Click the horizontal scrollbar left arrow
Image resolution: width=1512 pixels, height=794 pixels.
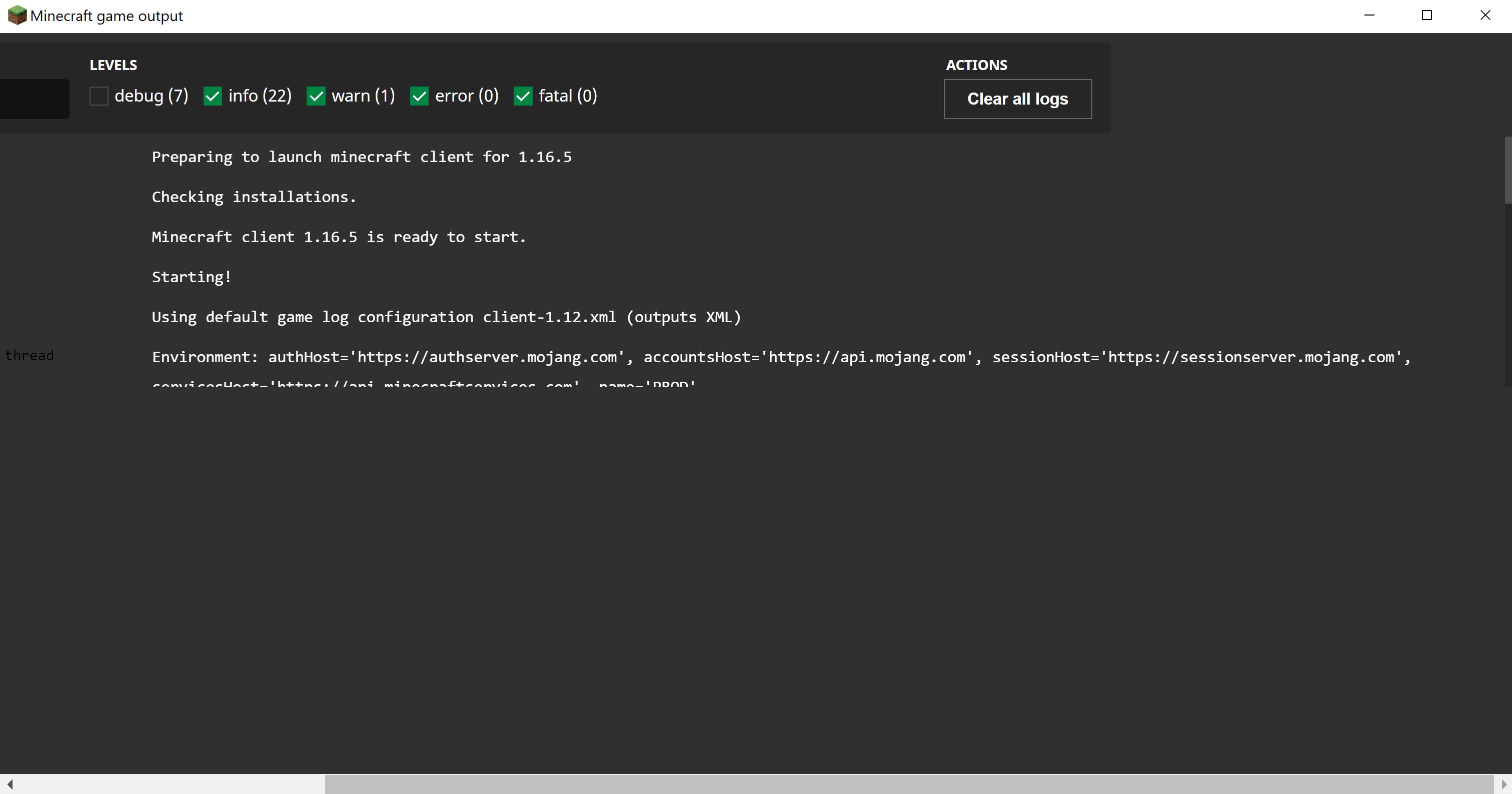10,784
